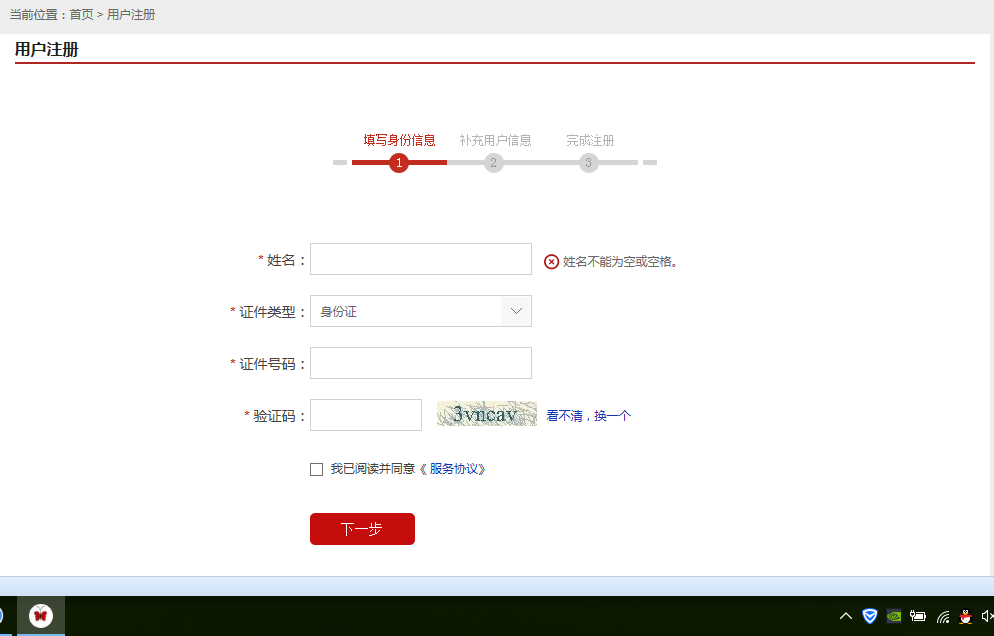The width and height of the screenshot is (994, 636).
Task: Expand hidden tray icons with the chevron
Action: point(846,616)
